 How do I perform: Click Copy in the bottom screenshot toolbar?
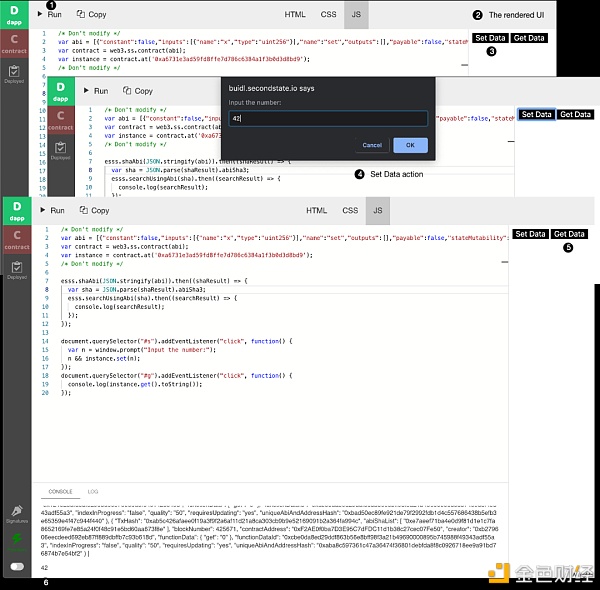[95, 210]
